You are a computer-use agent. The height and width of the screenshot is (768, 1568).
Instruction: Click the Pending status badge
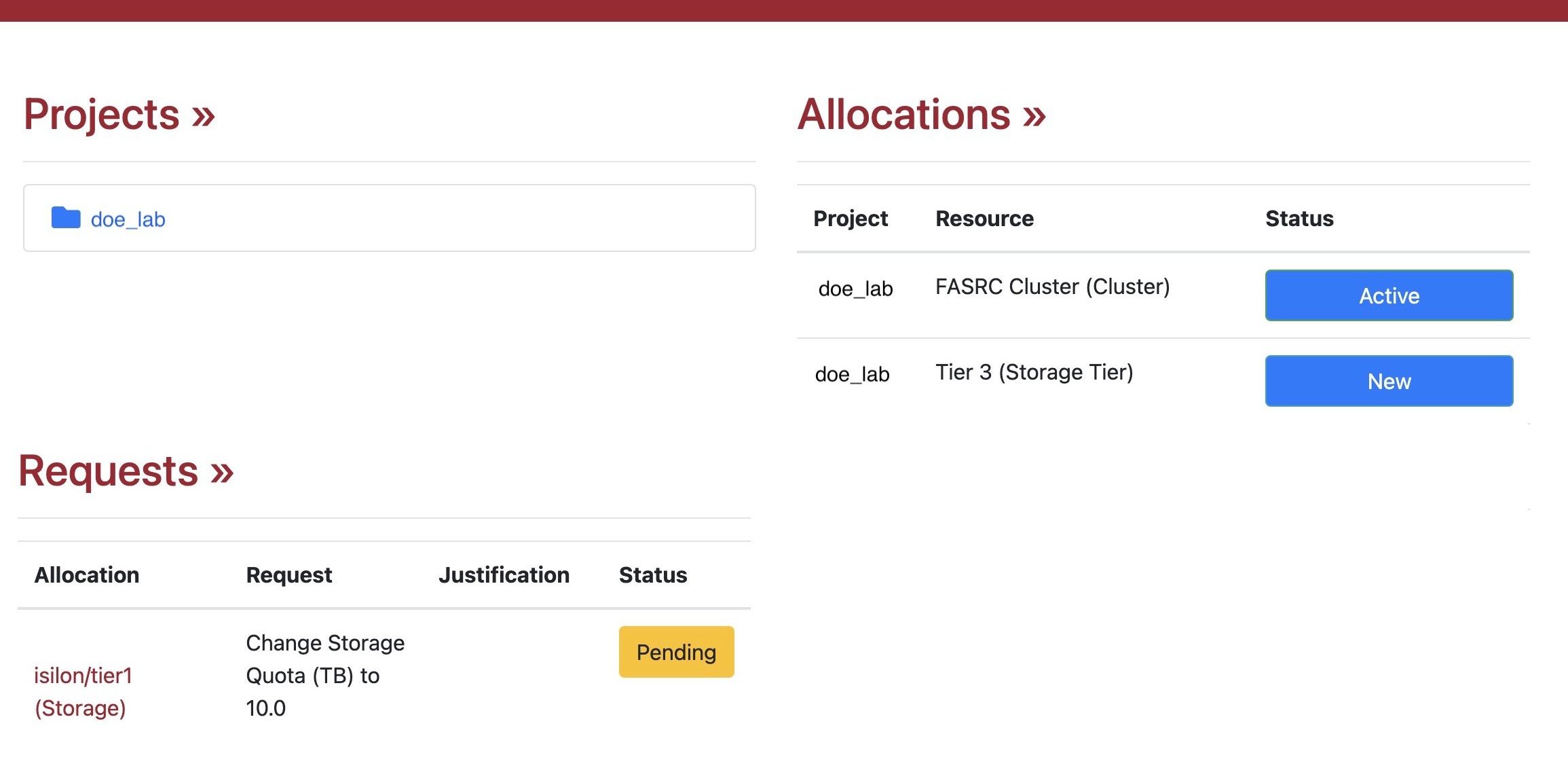pyautogui.click(x=676, y=652)
